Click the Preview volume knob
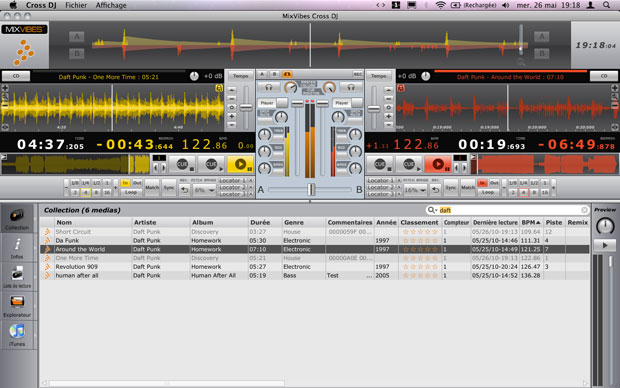620x388 pixels. [605, 226]
